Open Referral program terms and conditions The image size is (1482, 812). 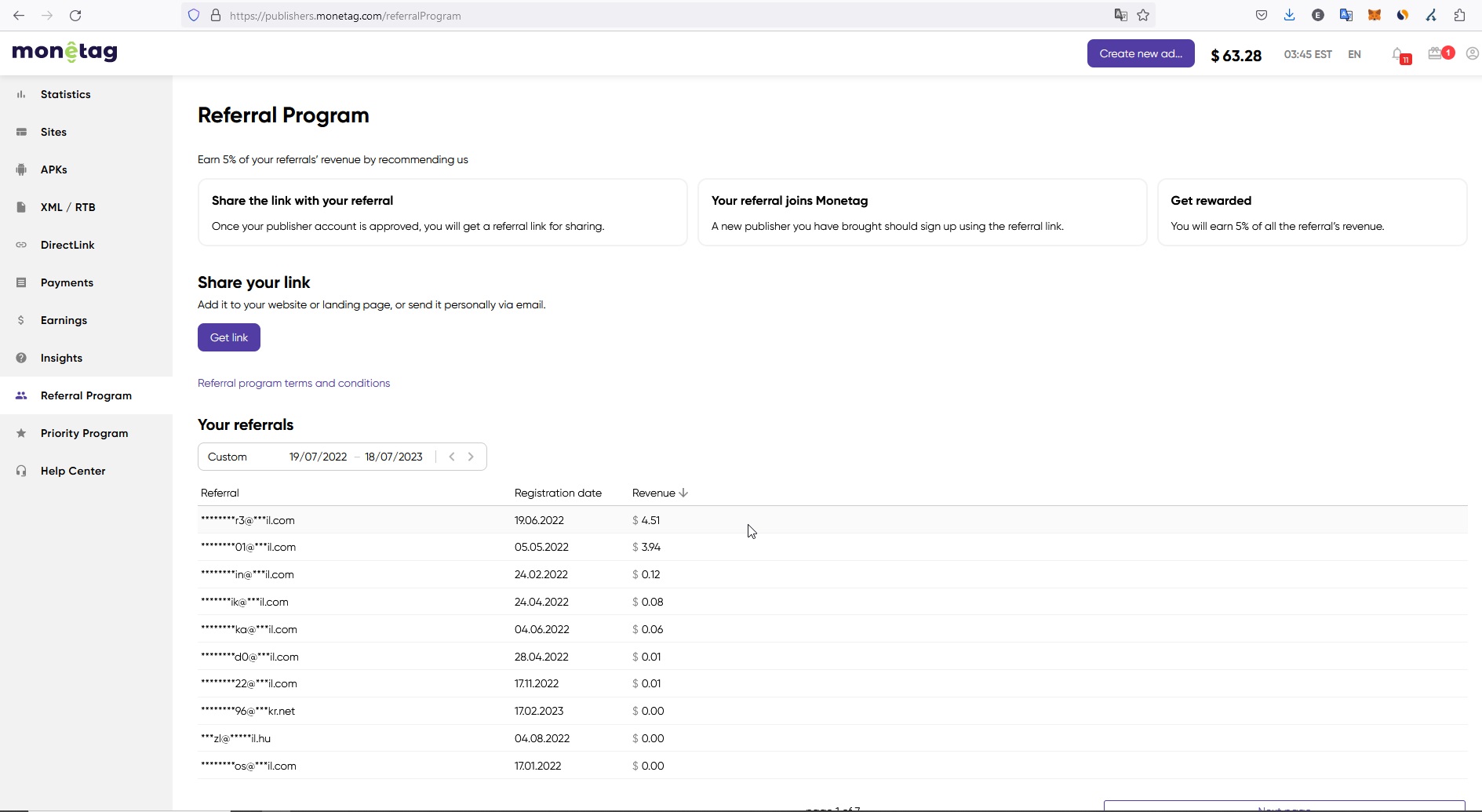(x=293, y=383)
